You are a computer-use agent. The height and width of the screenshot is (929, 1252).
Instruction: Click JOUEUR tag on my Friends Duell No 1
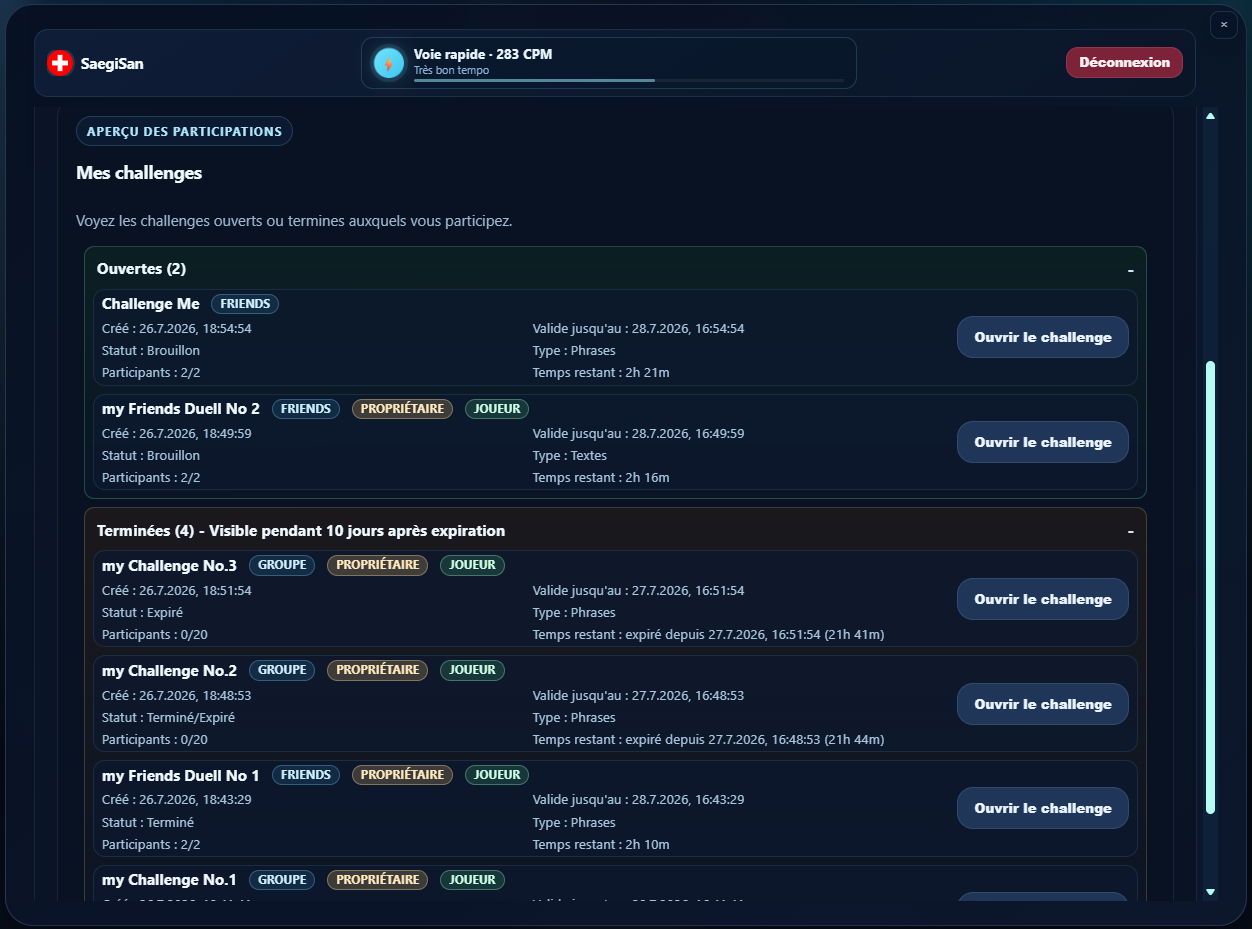497,775
